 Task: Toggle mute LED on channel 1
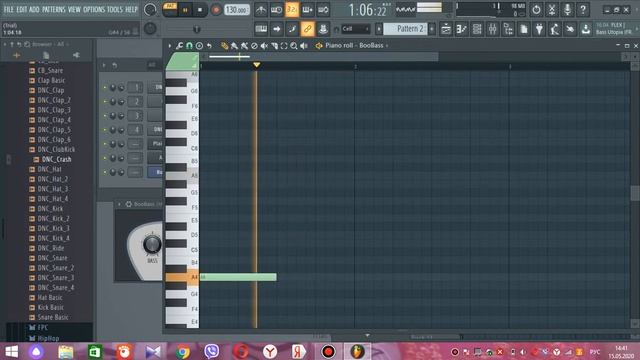pyautogui.click(x=105, y=87)
